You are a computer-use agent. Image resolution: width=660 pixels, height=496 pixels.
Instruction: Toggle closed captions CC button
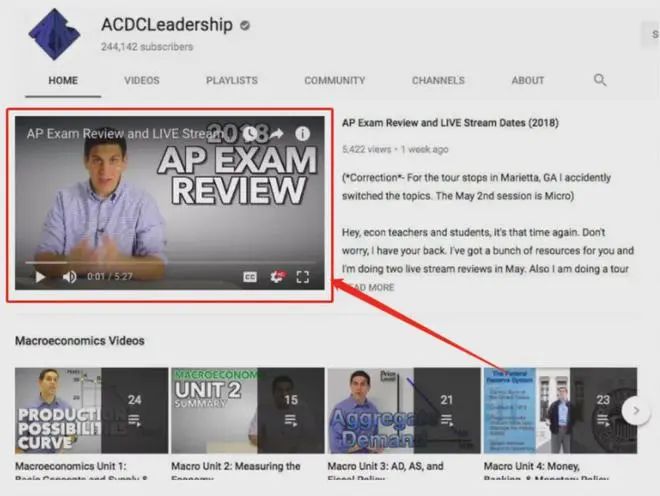pos(250,277)
